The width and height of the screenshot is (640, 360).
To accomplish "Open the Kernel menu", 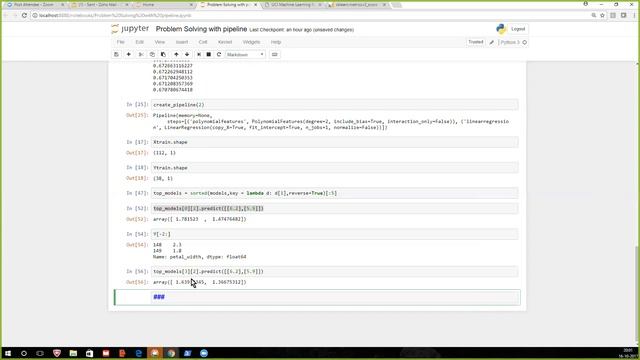I will (x=225, y=42).
